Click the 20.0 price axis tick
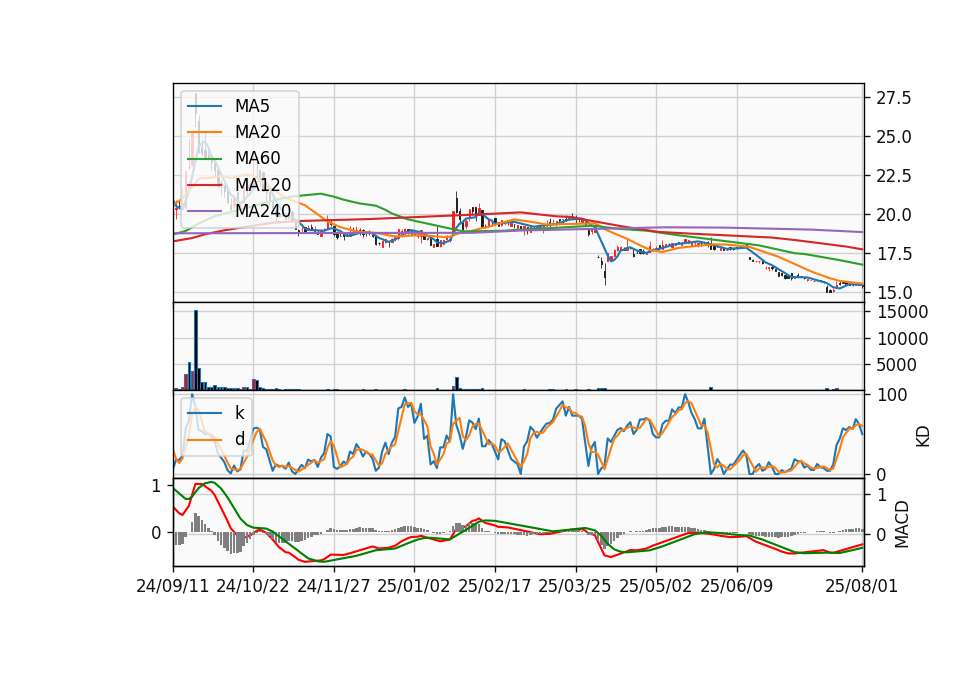The image size is (960, 690). point(893,215)
